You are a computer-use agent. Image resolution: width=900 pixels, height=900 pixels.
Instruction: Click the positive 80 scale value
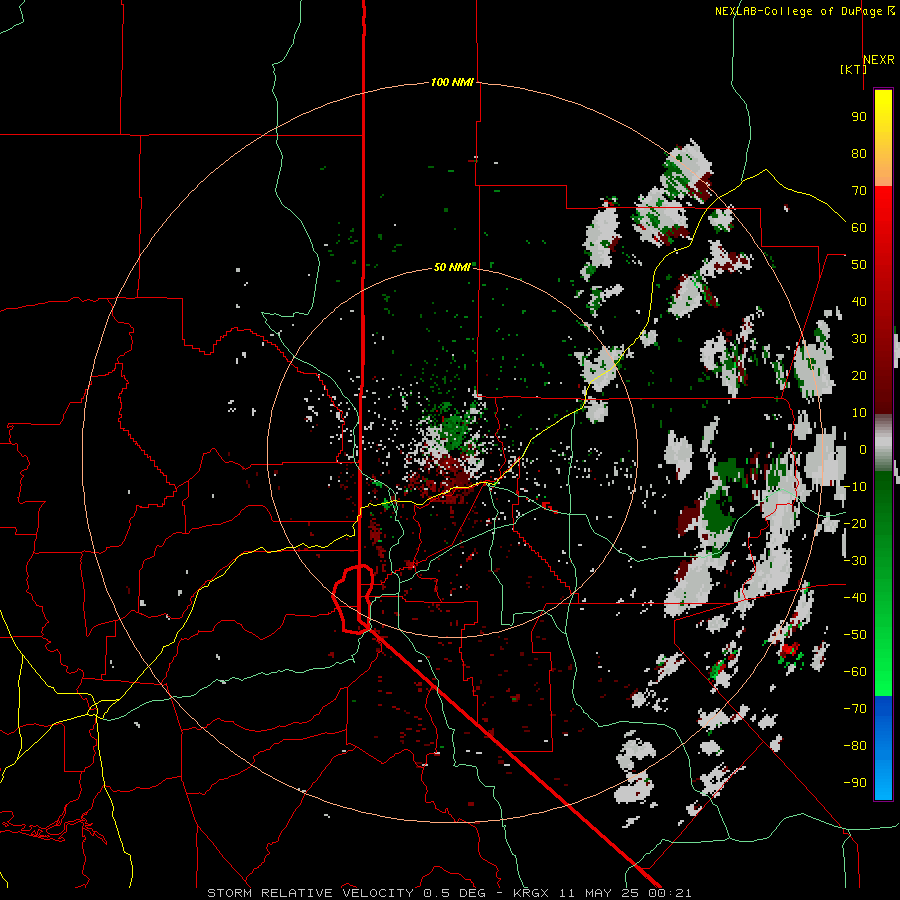coord(859,154)
